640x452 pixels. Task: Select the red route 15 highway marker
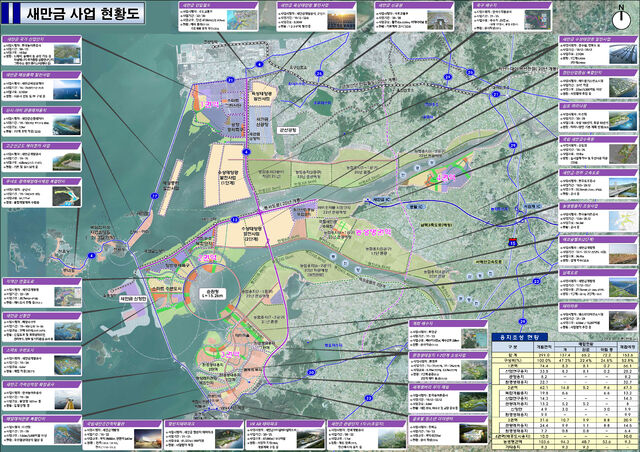512,241
